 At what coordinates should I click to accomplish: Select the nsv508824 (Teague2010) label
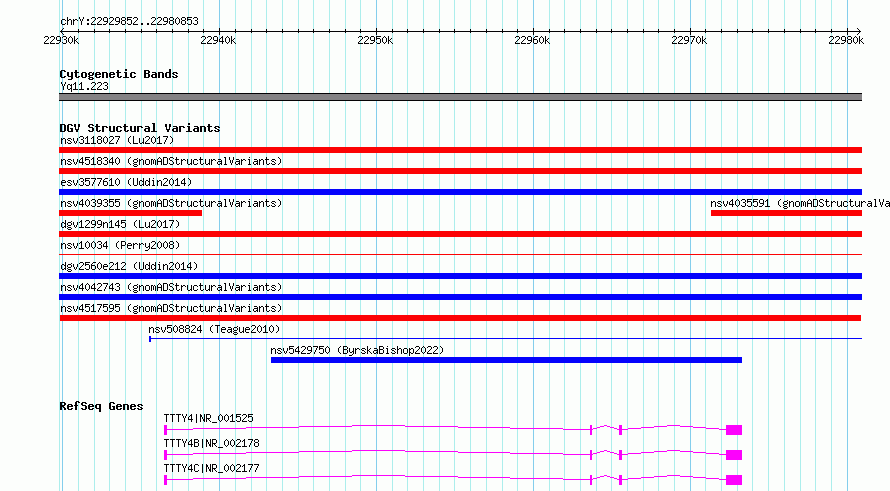click(x=214, y=329)
